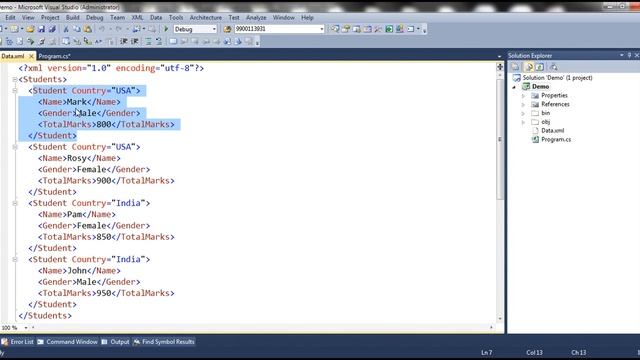
Task: Increase indent with the indent toolbar icon
Action: click(x=135, y=41)
